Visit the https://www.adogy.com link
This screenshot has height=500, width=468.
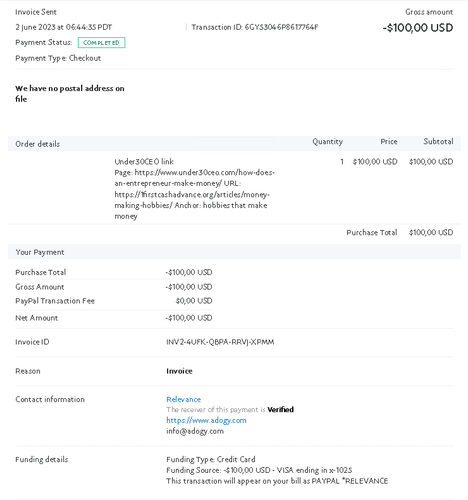tap(206, 420)
